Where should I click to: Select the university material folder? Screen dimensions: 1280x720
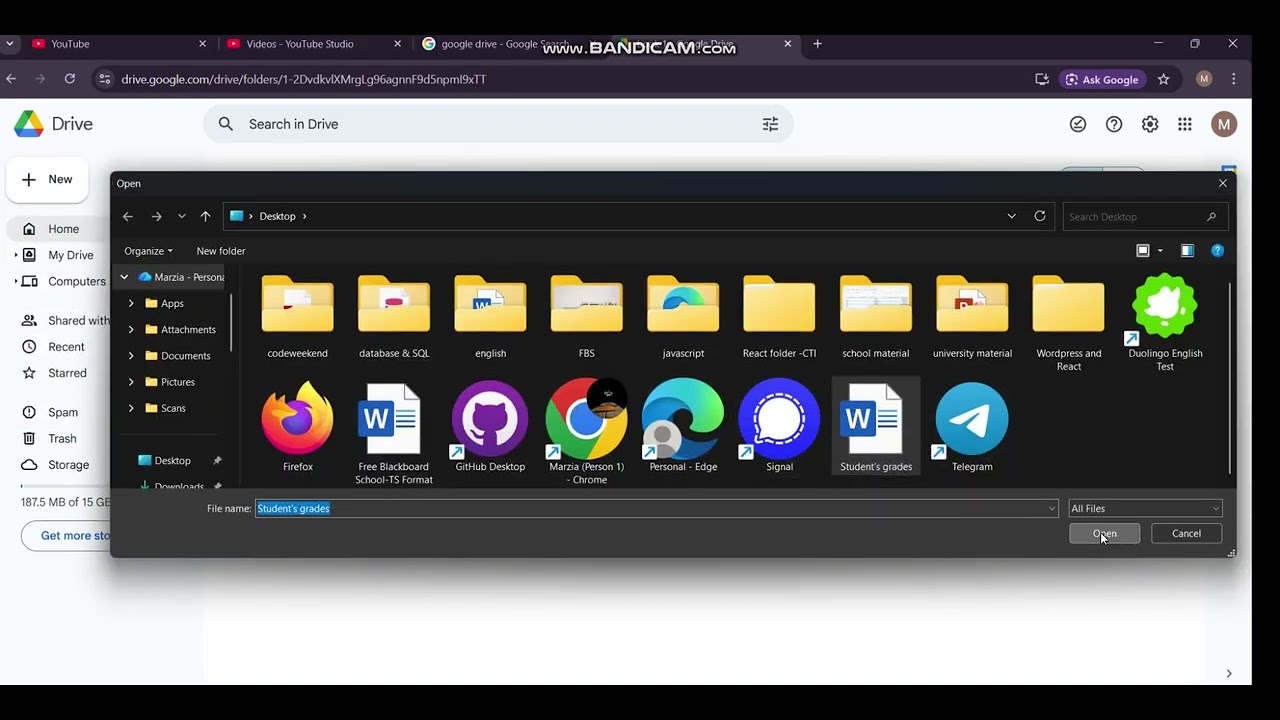click(972, 317)
